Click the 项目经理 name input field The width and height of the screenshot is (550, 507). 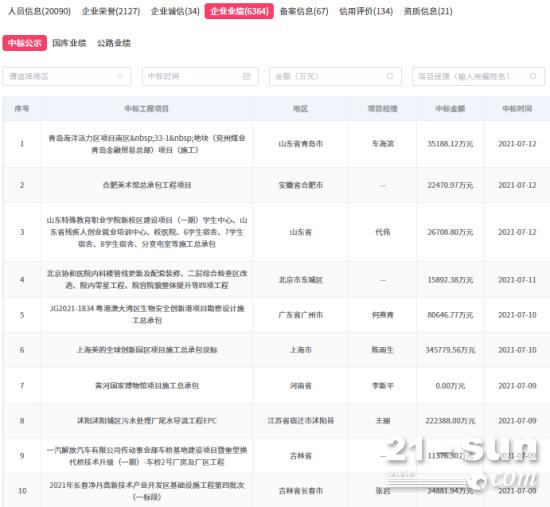click(478, 76)
